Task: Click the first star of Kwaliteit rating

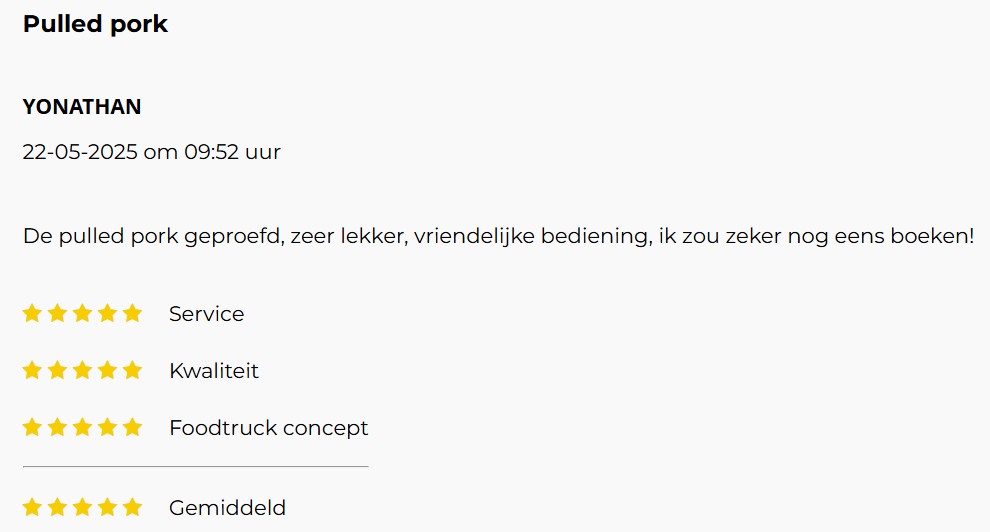Action: (x=32, y=370)
